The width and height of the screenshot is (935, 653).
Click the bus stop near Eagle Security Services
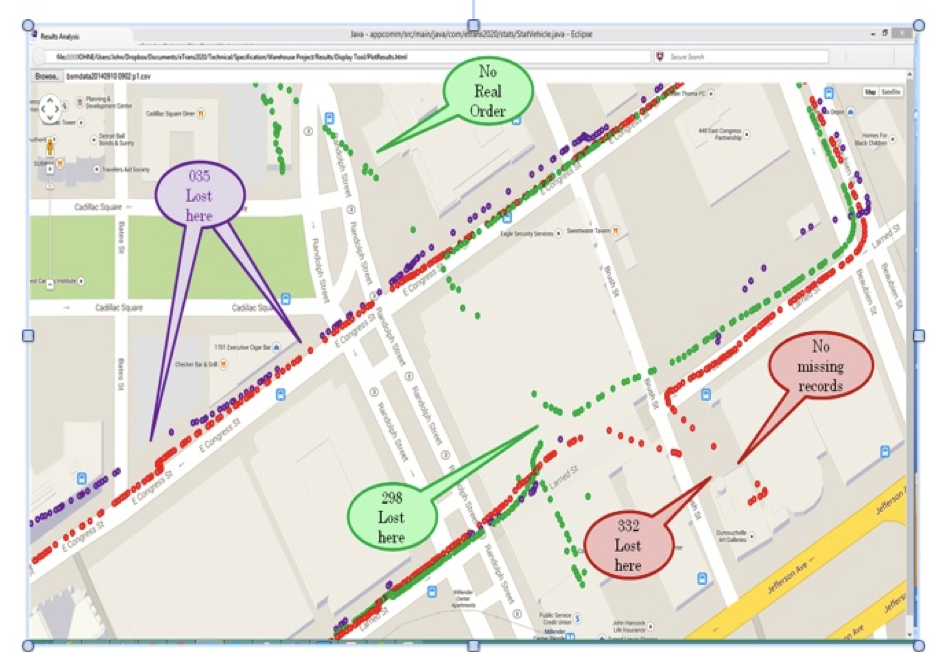click(507, 217)
